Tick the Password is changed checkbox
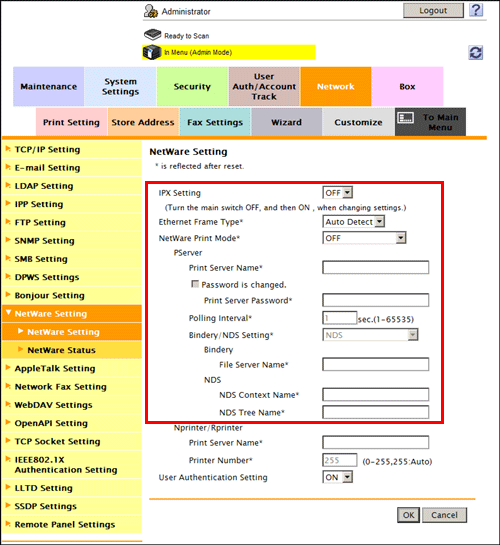Screen dimensions: 500x545 coord(195,284)
